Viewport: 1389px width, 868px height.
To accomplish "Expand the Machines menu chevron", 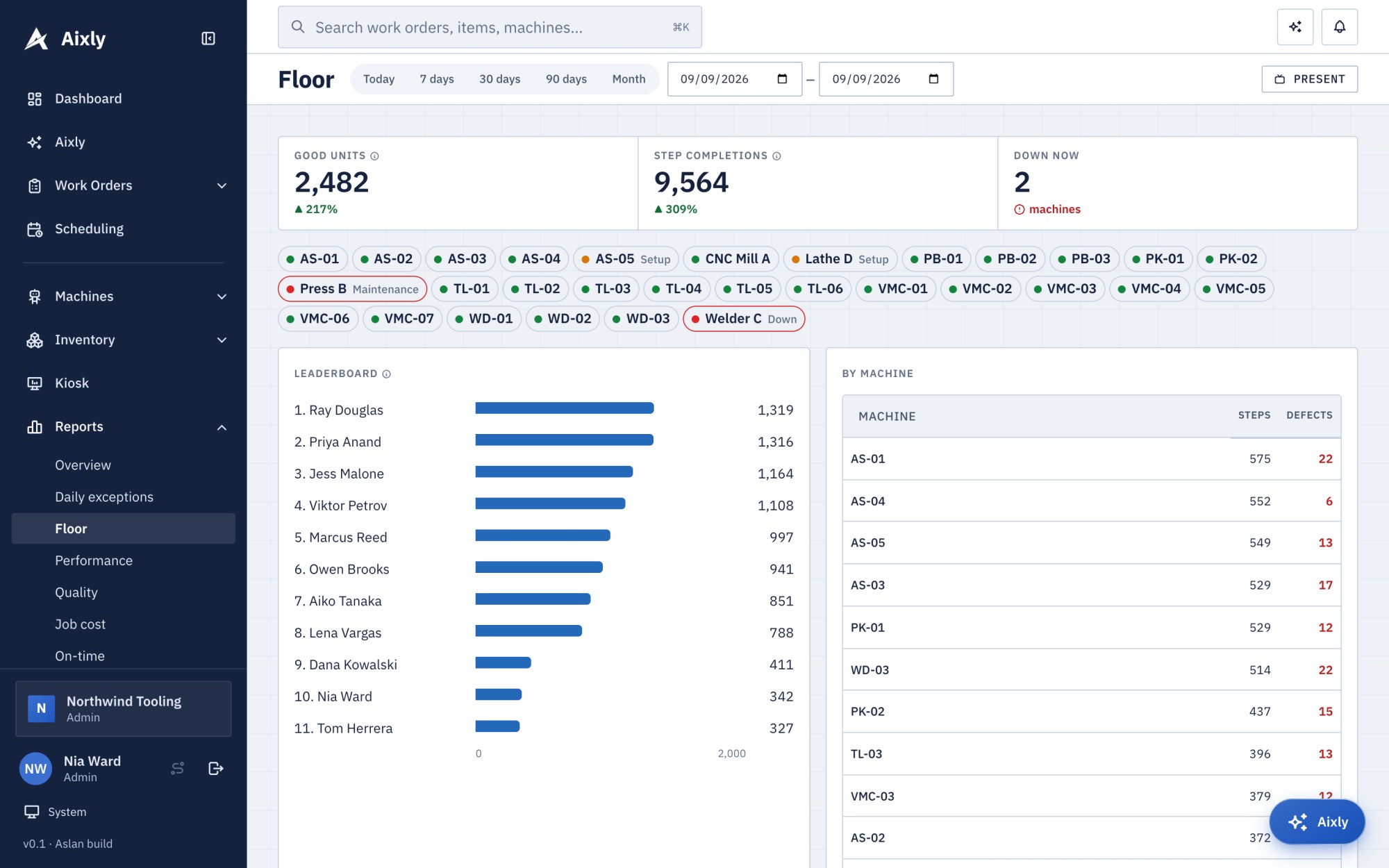I will click(x=222, y=297).
